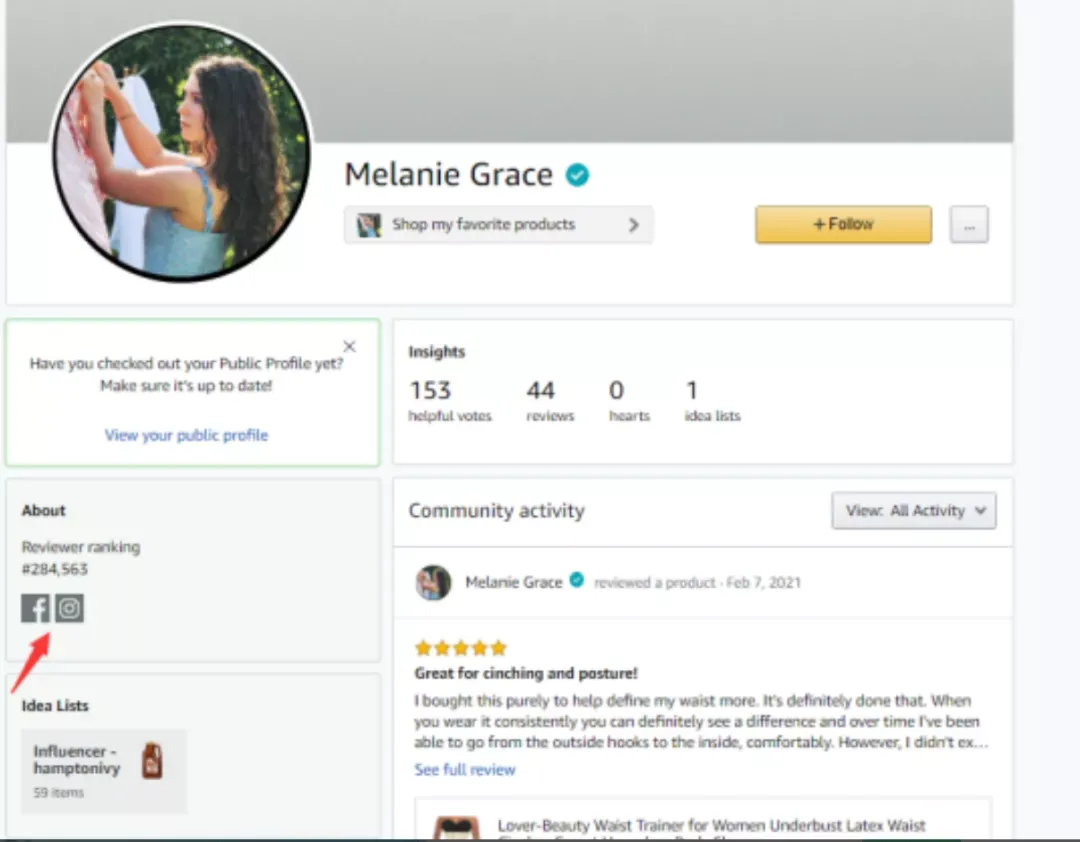Viewport: 1080px width, 842px height.
Task: Follow Melanie Grace
Action: 843,225
